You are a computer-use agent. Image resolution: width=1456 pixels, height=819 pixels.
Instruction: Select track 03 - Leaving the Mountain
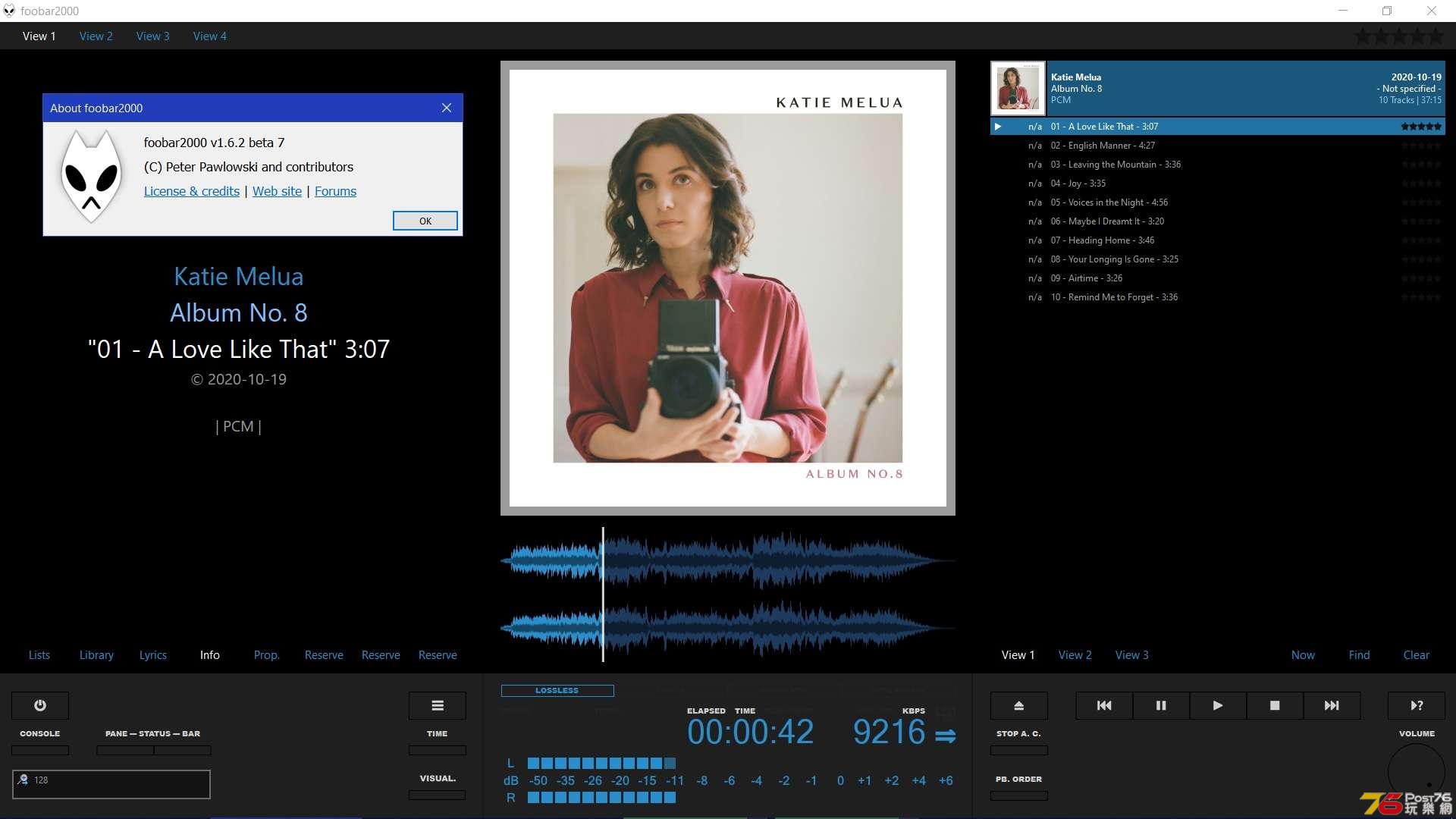[1218, 165]
